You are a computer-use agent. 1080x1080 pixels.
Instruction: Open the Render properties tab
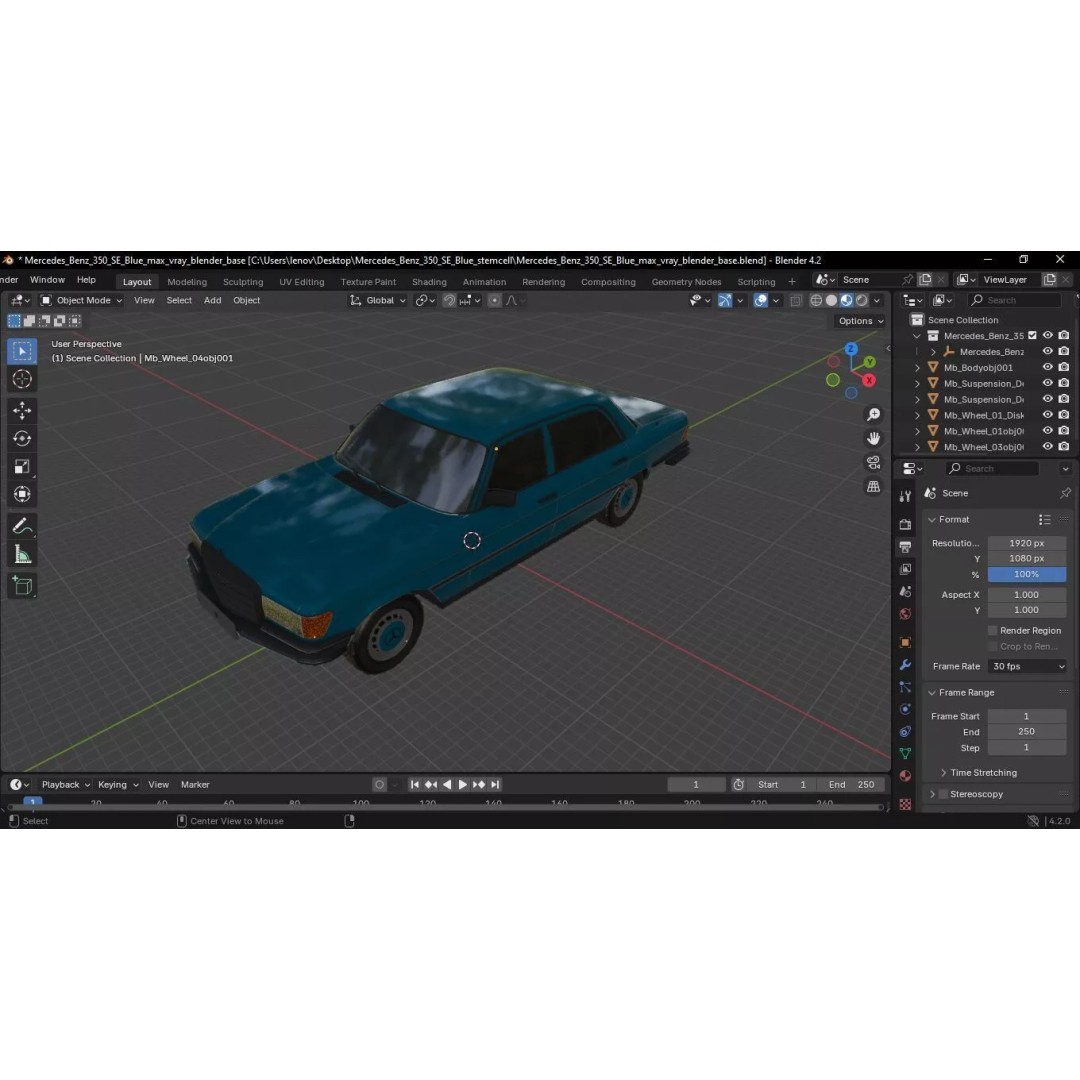tap(906, 525)
